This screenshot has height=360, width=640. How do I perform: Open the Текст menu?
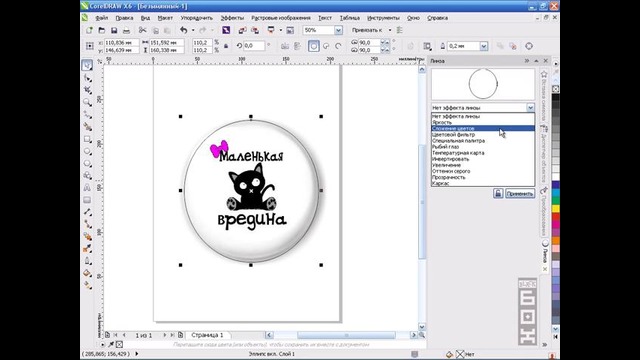(325, 18)
